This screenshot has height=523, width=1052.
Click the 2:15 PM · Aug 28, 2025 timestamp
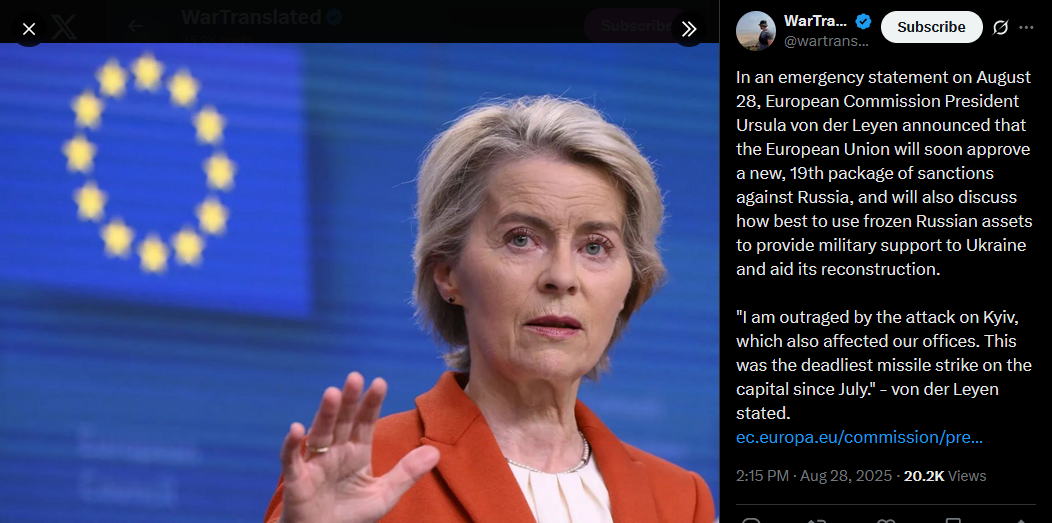click(815, 476)
